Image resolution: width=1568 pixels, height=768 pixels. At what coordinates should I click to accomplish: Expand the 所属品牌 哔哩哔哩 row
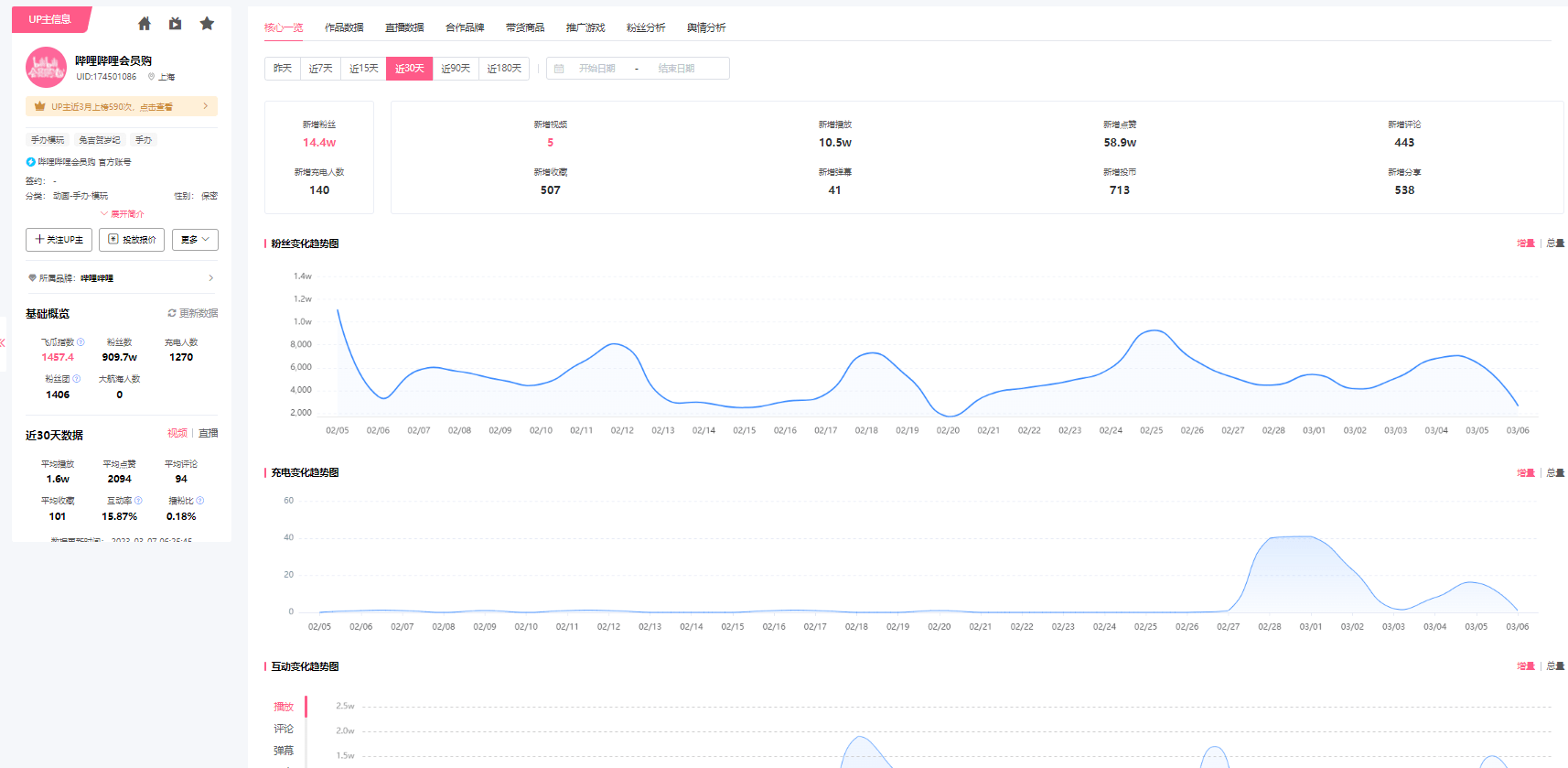pos(210,278)
